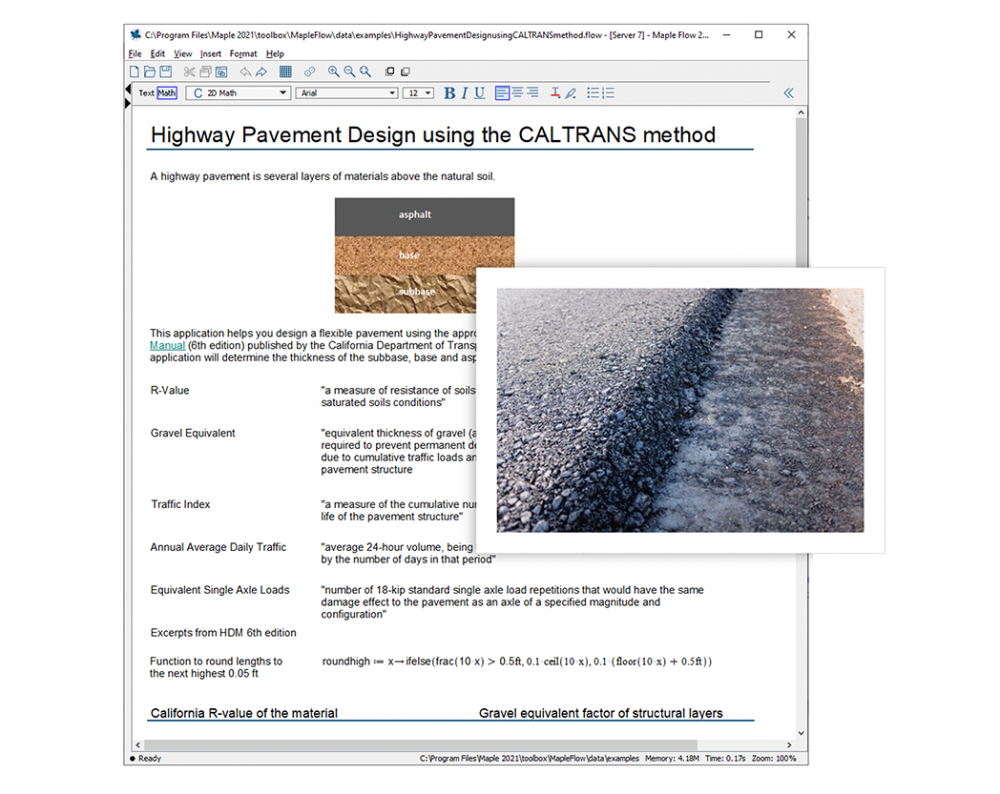The height and width of the screenshot is (794, 1000).
Task: Click the New document icon
Action: [x=134, y=72]
